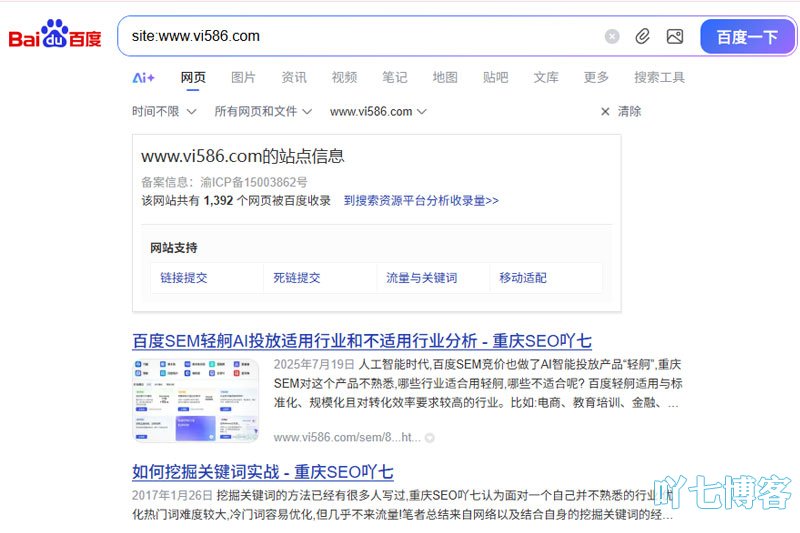The width and height of the screenshot is (800, 533).
Task: Expand the 时间不限 time filter dropdown
Action: [x=164, y=111]
